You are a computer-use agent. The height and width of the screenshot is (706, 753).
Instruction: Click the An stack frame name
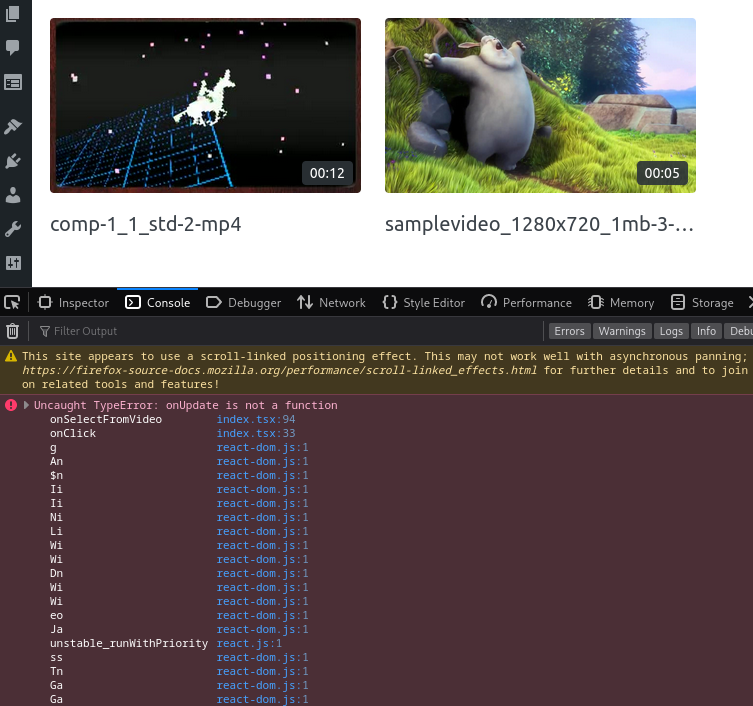pyautogui.click(x=56, y=461)
